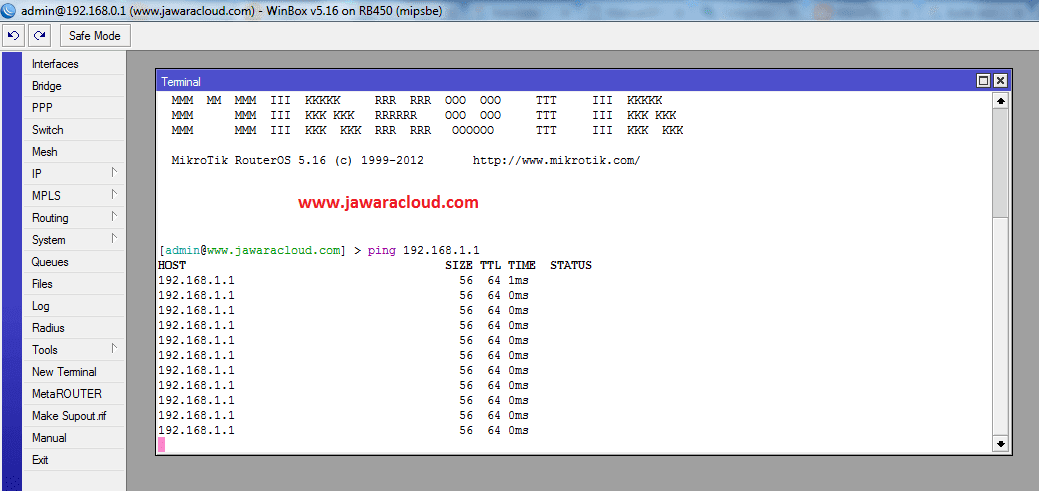1039x491 pixels.
Task: Expand the Routing submenu arrow
Action: coord(114,216)
